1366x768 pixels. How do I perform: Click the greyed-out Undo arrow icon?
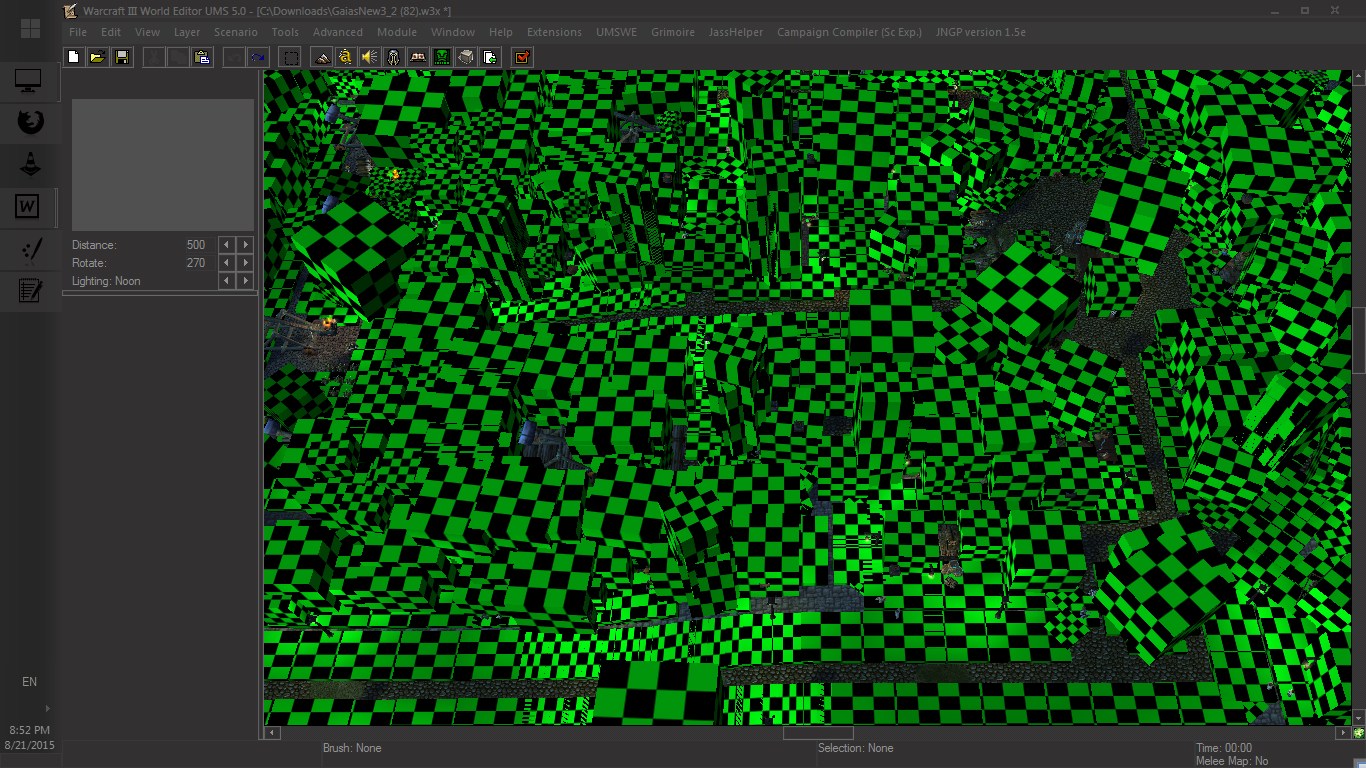234,57
